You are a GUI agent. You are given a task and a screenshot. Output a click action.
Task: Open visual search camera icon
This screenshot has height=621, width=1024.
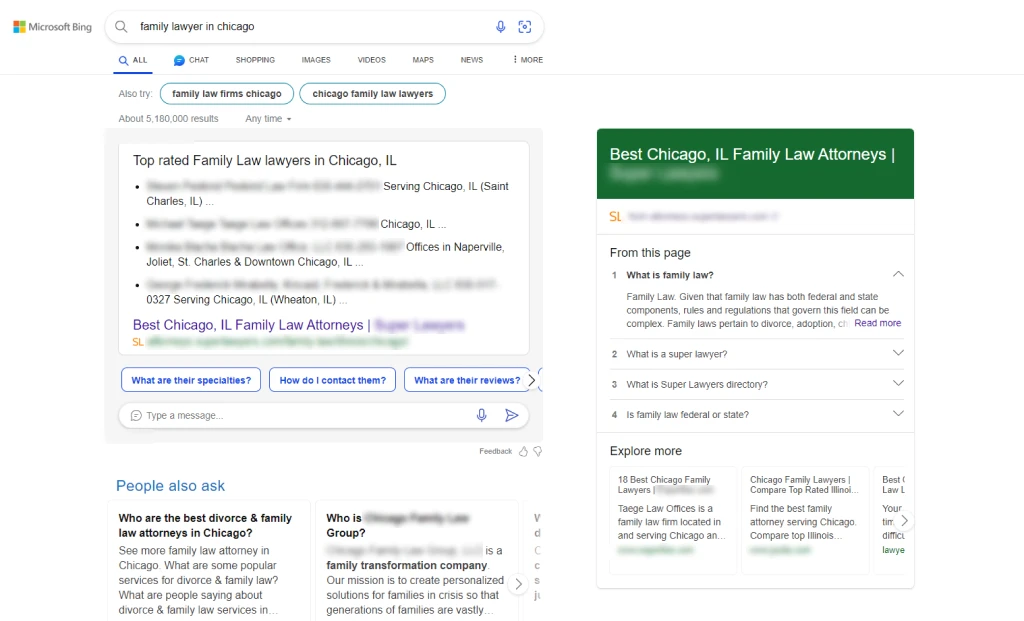[524, 27]
